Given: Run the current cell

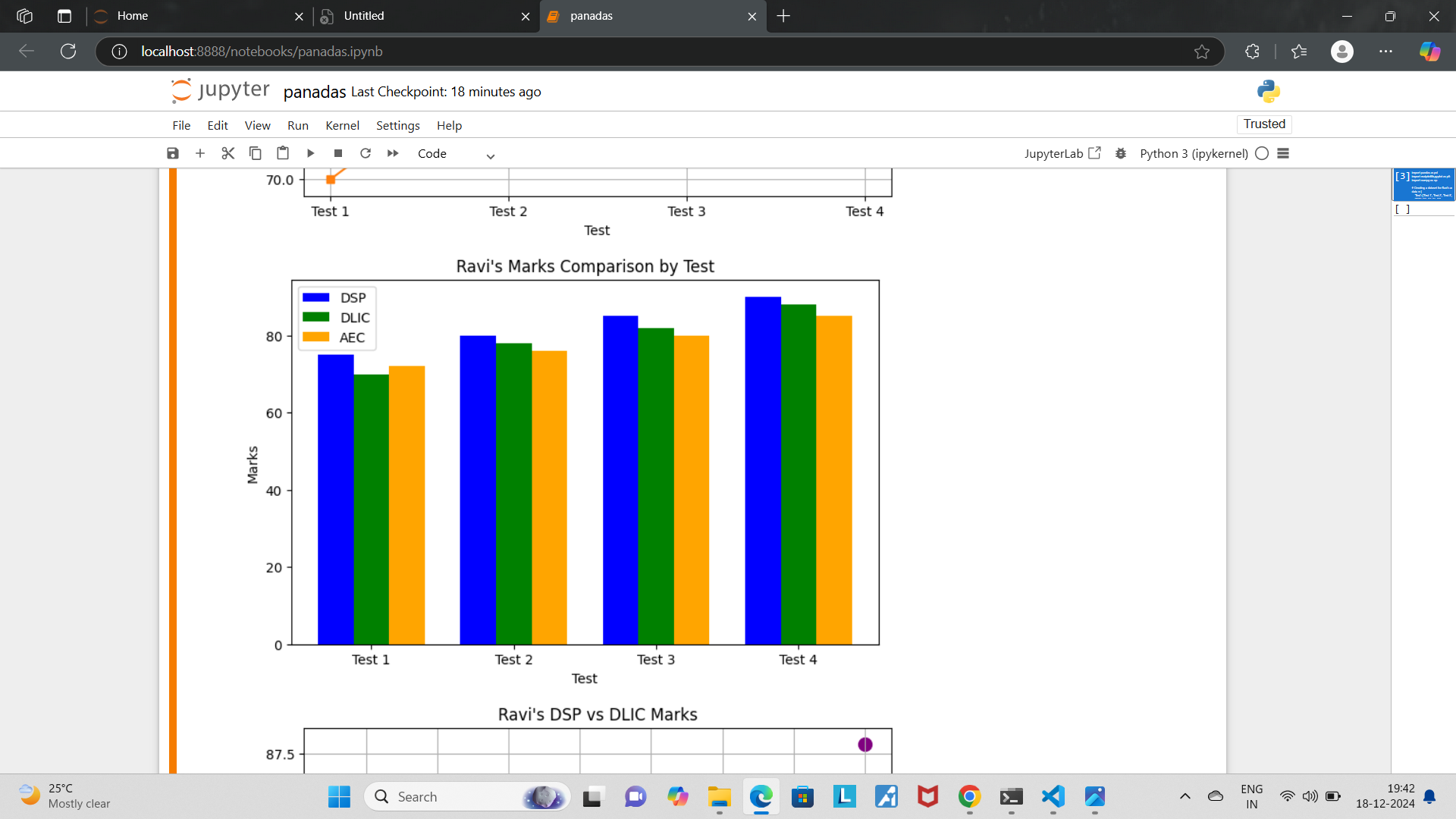Looking at the screenshot, I should [310, 153].
